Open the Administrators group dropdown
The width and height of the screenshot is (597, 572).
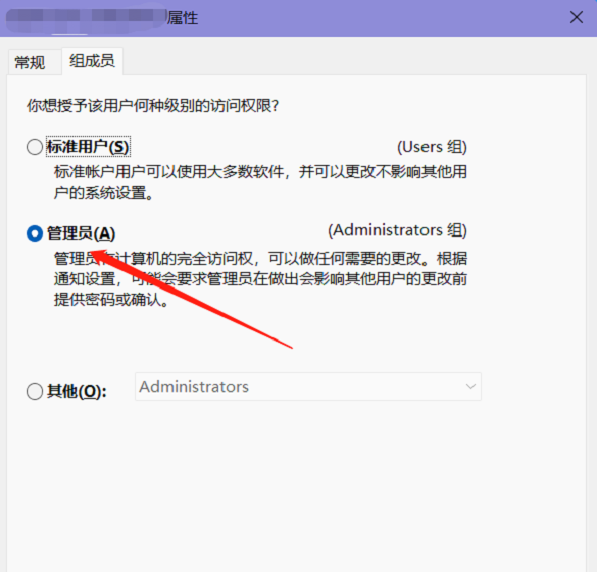(308, 387)
